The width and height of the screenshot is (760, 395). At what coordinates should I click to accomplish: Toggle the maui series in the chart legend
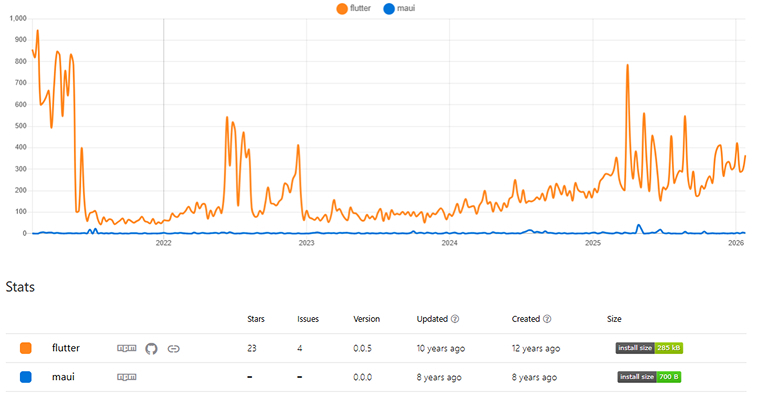click(399, 8)
